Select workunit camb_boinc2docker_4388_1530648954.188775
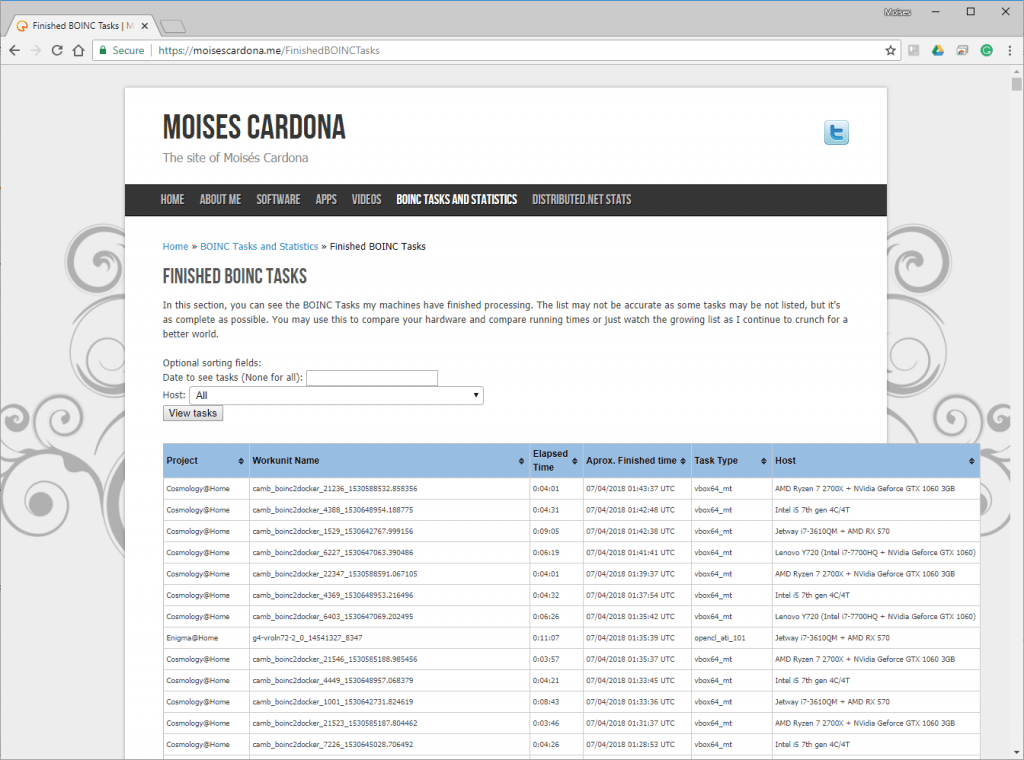This screenshot has height=760, width=1024. pos(332,510)
